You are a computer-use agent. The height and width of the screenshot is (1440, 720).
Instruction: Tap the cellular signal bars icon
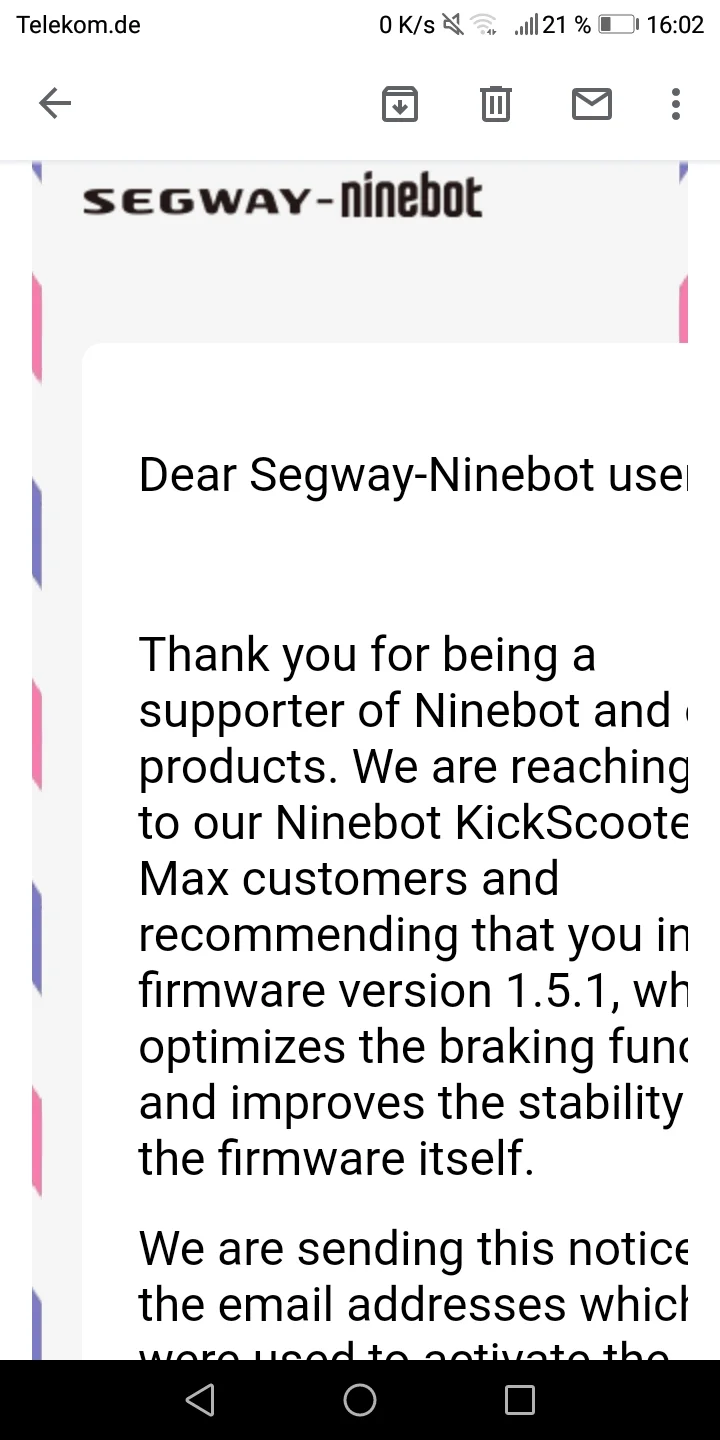coord(526,25)
